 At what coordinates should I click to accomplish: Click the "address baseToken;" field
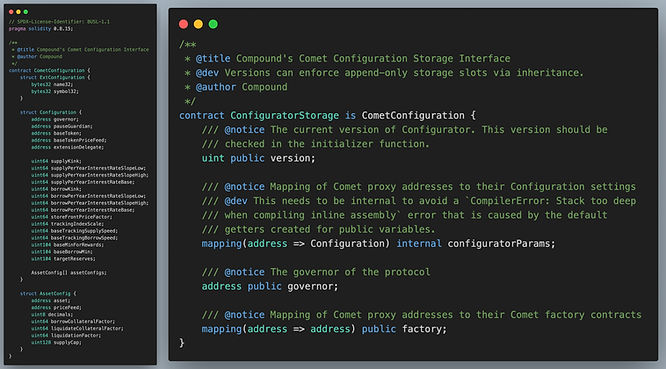pos(56,133)
